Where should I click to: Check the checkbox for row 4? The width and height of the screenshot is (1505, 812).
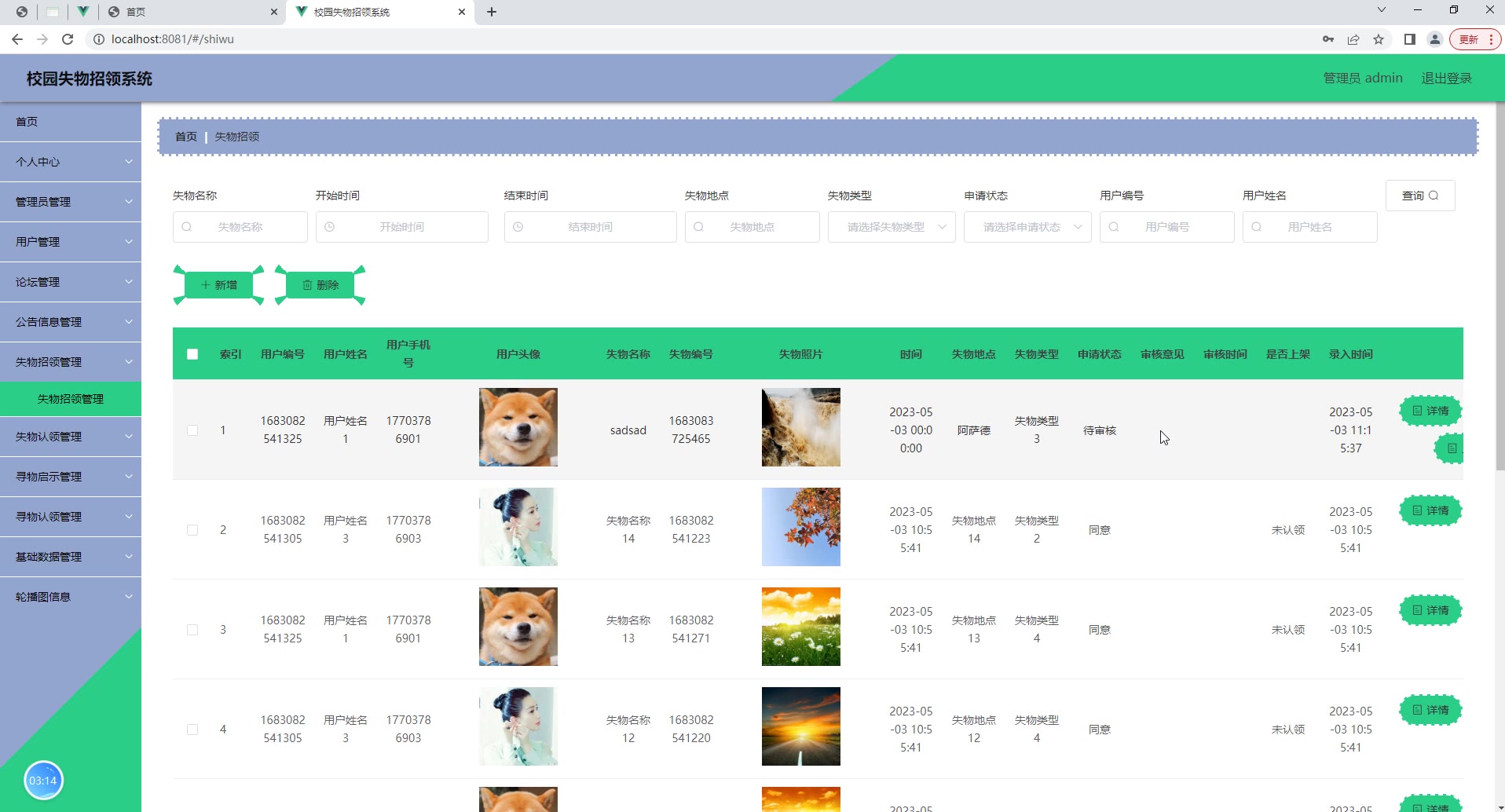192,730
